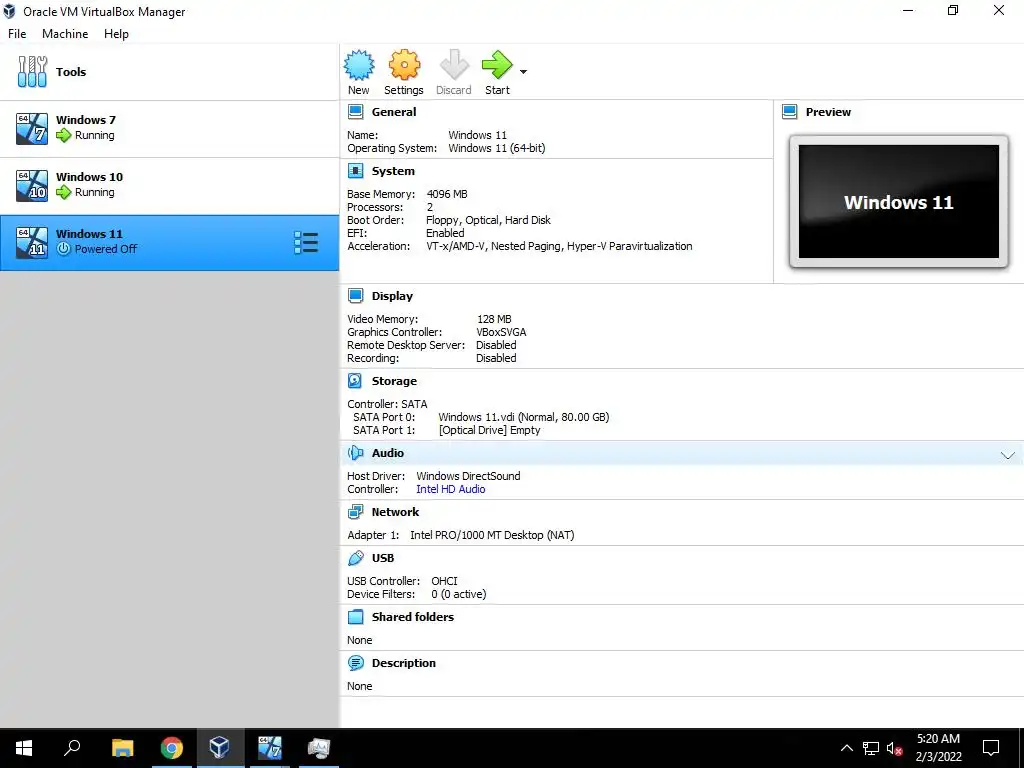Viewport: 1024px width, 768px height.
Task: Click the Shared folders section icon
Action: pyautogui.click(x=356, y=617)
